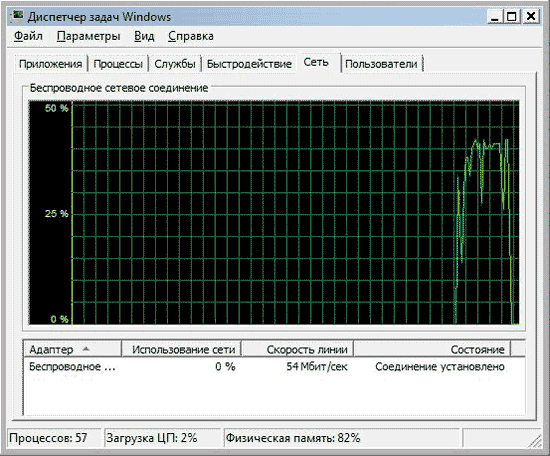Switch to the Быстродействие tab
This screenshot has height=456, width=550.
click(249, 64)
